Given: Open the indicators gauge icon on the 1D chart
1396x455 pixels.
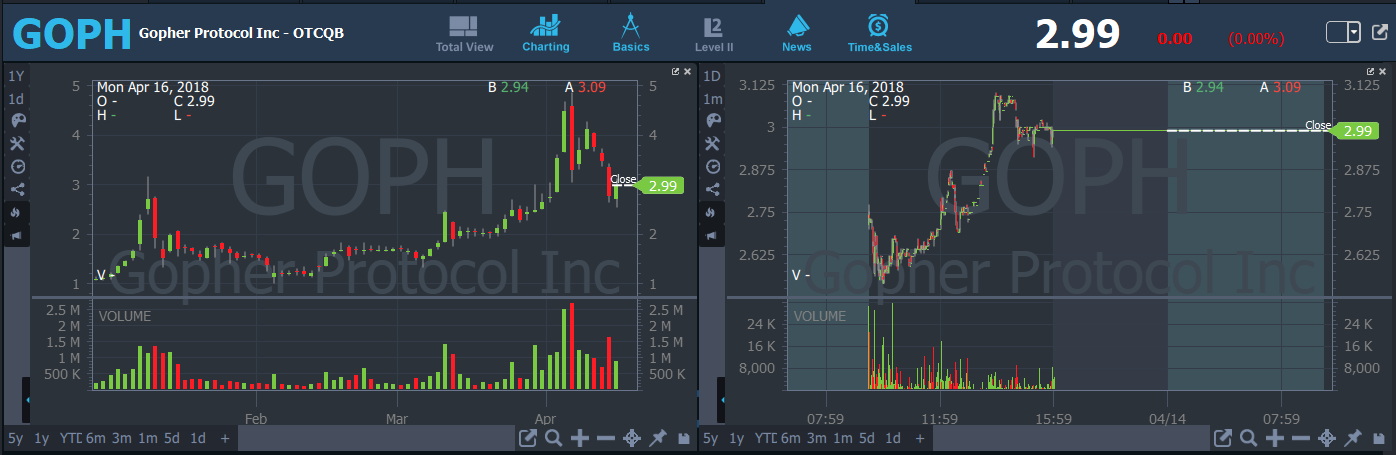Looking at the screenshot, I should pos(712,166).
